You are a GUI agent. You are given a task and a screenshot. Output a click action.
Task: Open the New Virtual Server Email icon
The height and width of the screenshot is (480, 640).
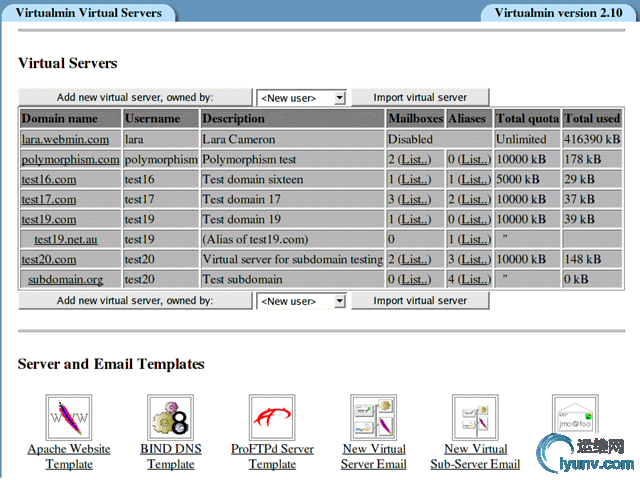pyautogui.click(x=373, y=417)
